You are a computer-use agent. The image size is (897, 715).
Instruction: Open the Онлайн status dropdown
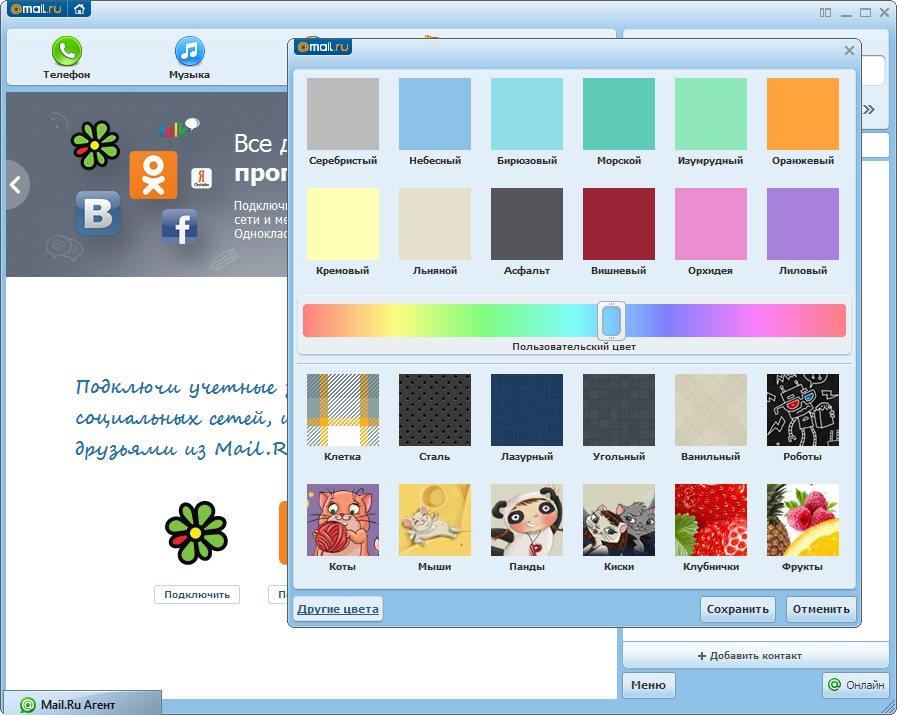tap(856, 685)
